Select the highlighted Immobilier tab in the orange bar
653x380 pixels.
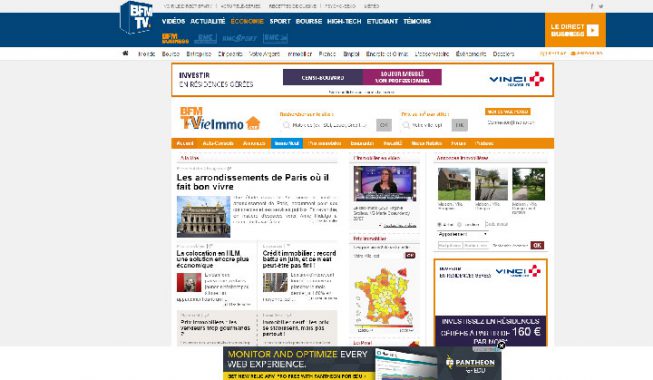pyautogui.click(x=287, y=143)
